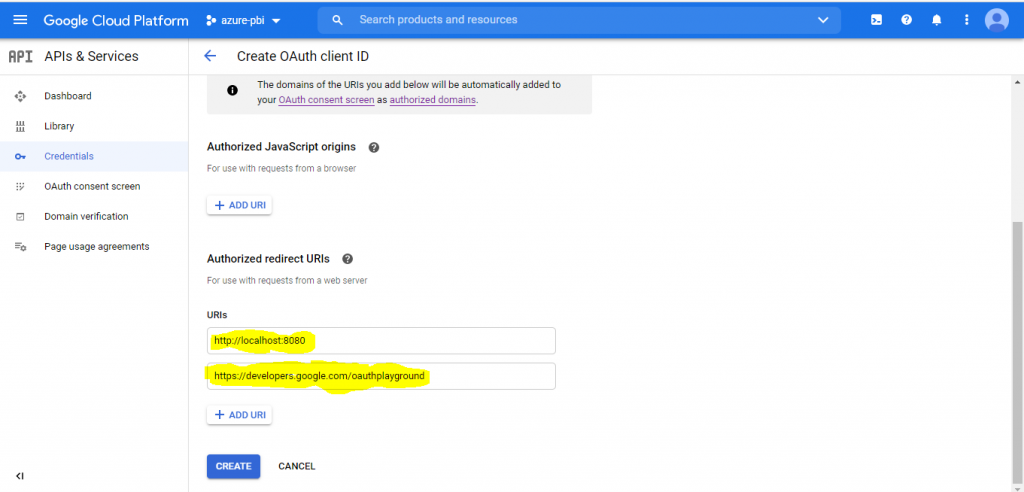Open Library in sidebar
Viewport: 1024px width, 492px height.
pos(94,126)
